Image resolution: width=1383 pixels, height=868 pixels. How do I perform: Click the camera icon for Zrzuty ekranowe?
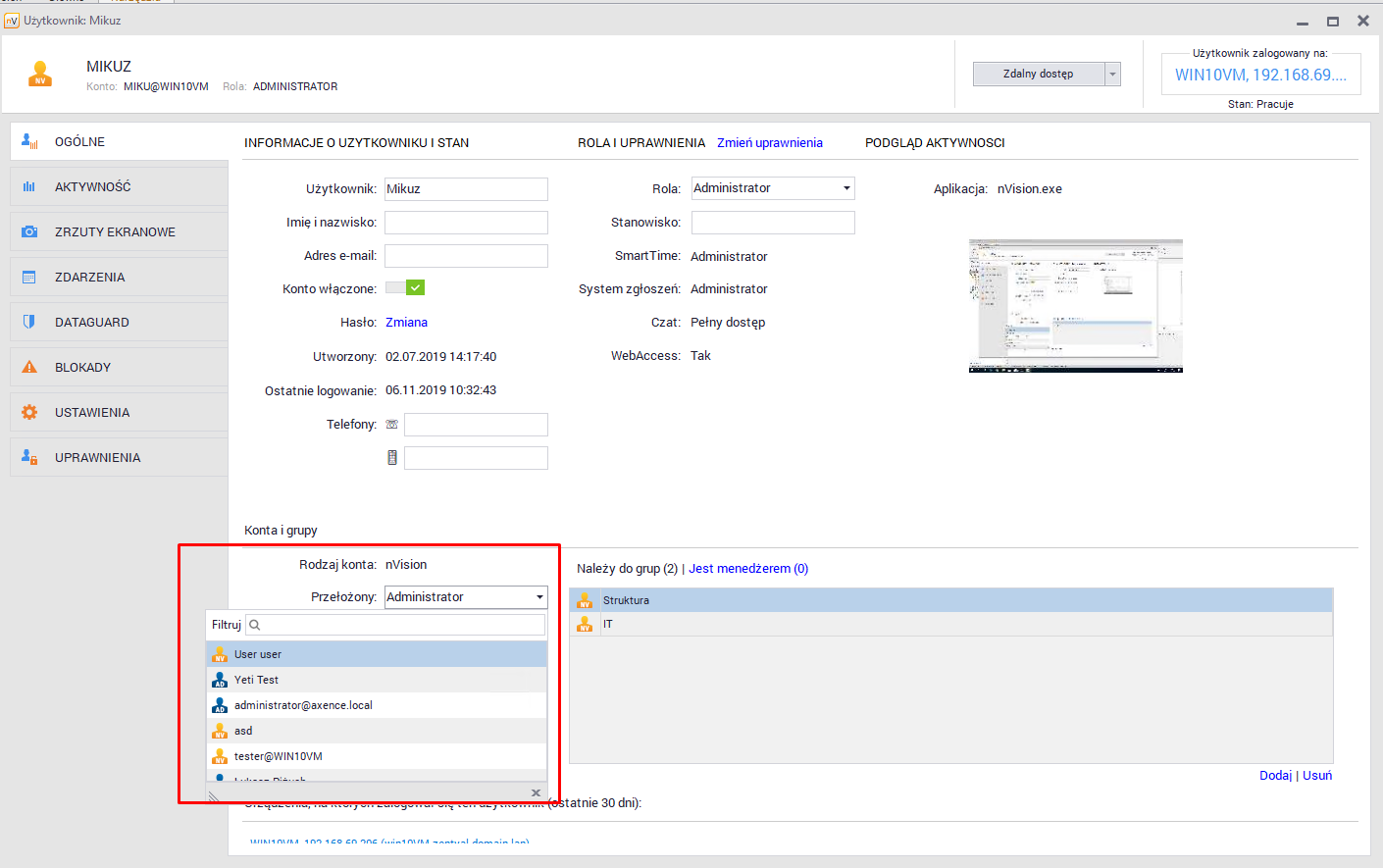29,232
